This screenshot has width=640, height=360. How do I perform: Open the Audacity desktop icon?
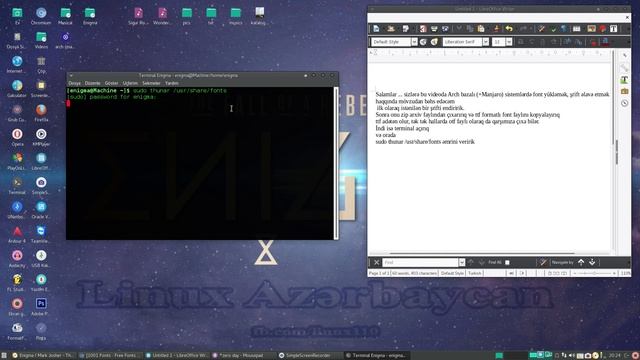pyautogui.click(x=17, y=258)
